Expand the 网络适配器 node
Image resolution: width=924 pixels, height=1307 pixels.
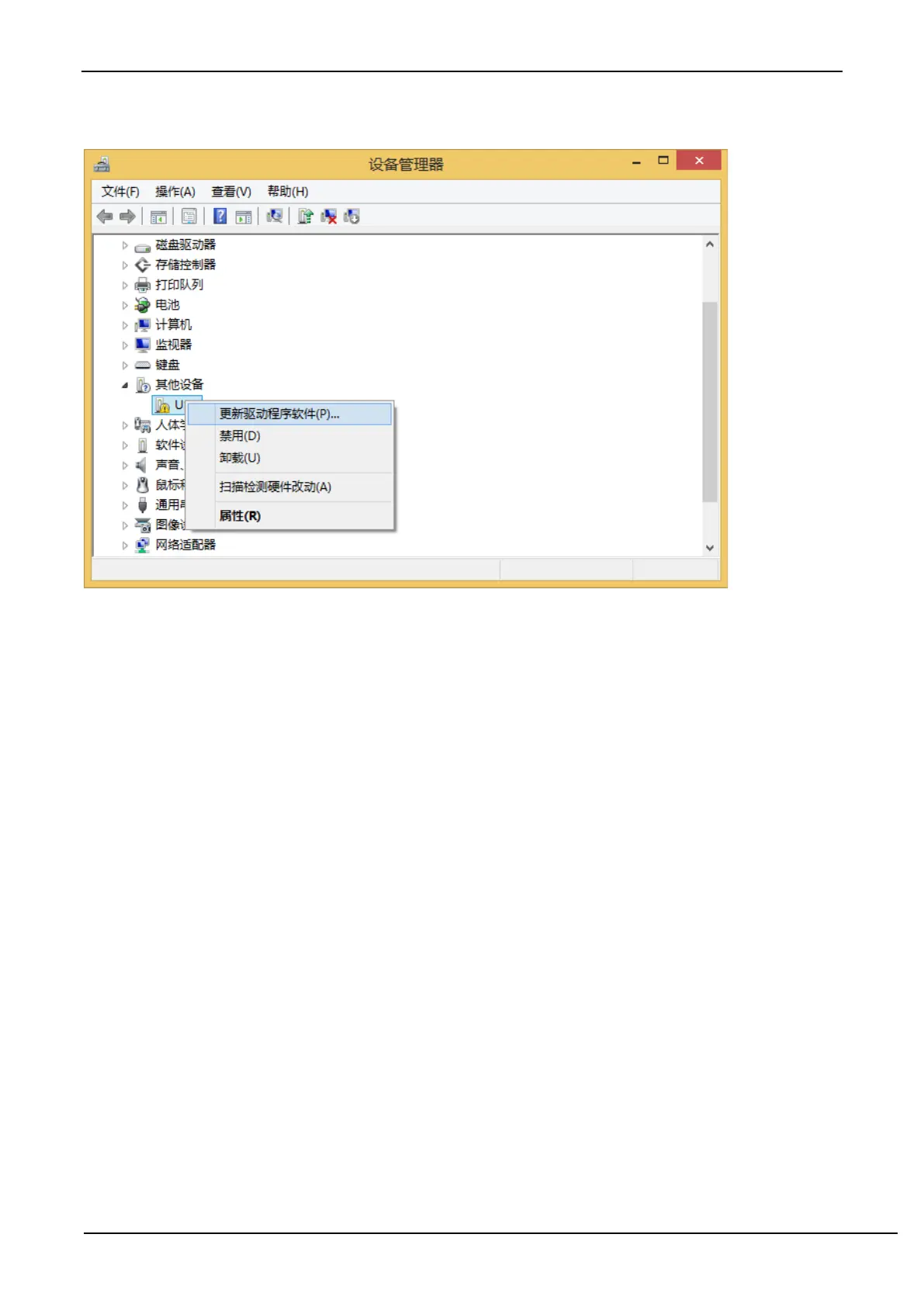pyautogui.click(x=125, y=545)
